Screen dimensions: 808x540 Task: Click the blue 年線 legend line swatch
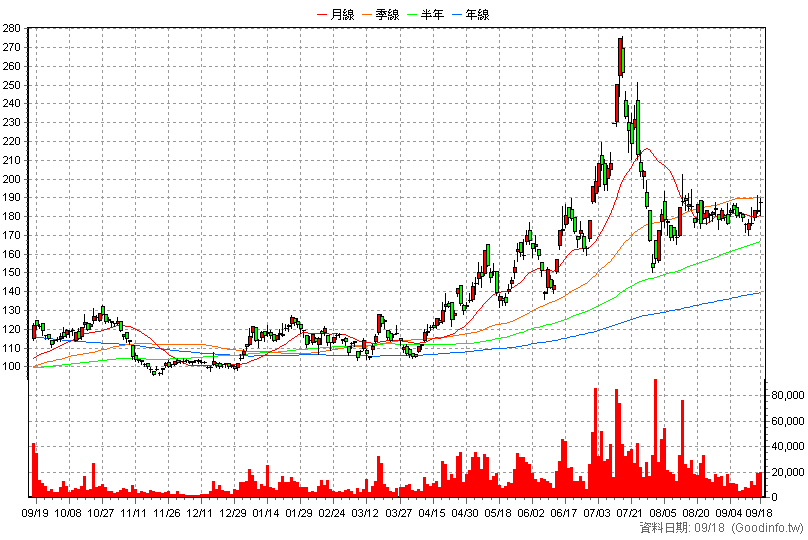pos(458,15)
